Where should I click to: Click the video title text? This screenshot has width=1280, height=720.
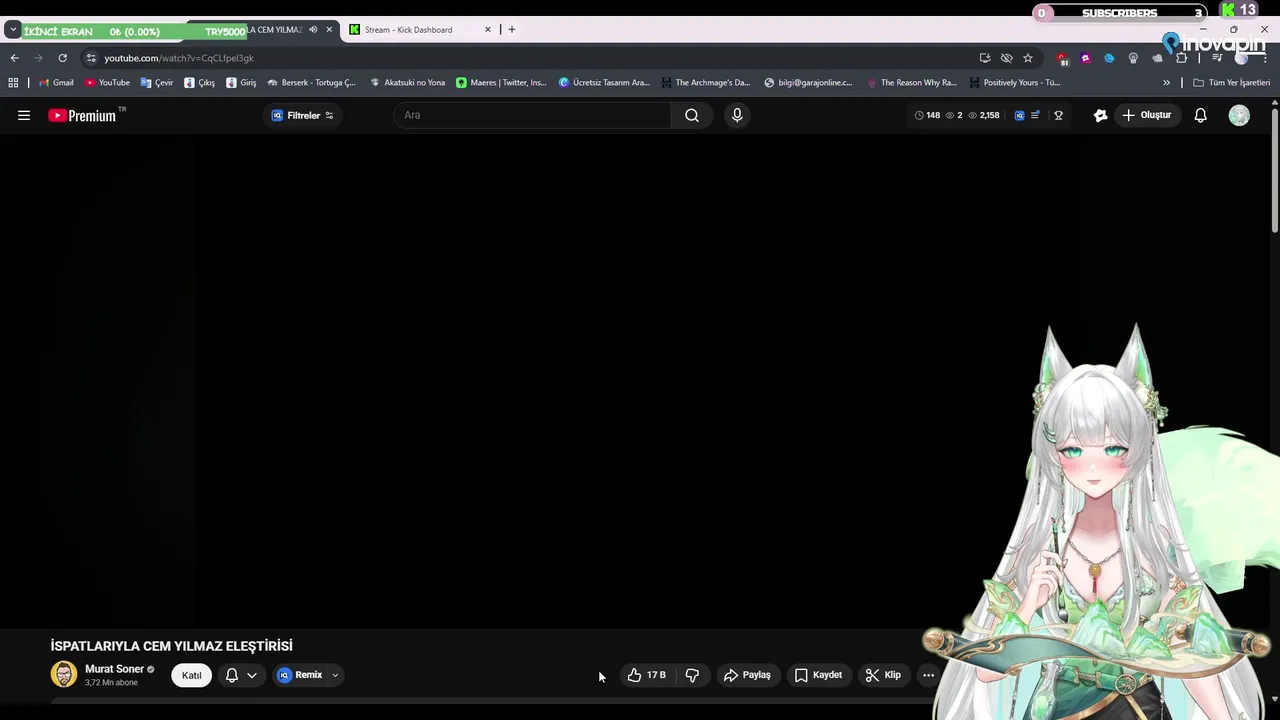point(172,646)
